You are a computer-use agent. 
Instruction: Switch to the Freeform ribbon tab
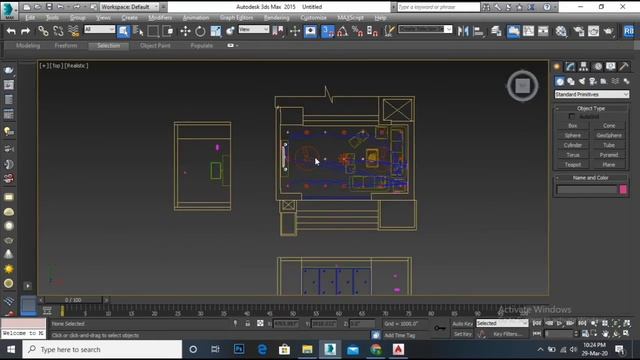click(x=66, y=45)
